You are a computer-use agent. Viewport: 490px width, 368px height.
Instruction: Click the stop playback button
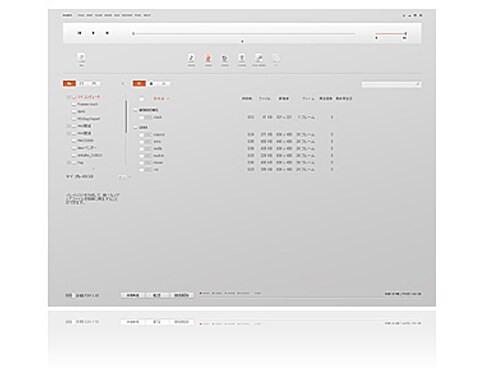point(107,33)
